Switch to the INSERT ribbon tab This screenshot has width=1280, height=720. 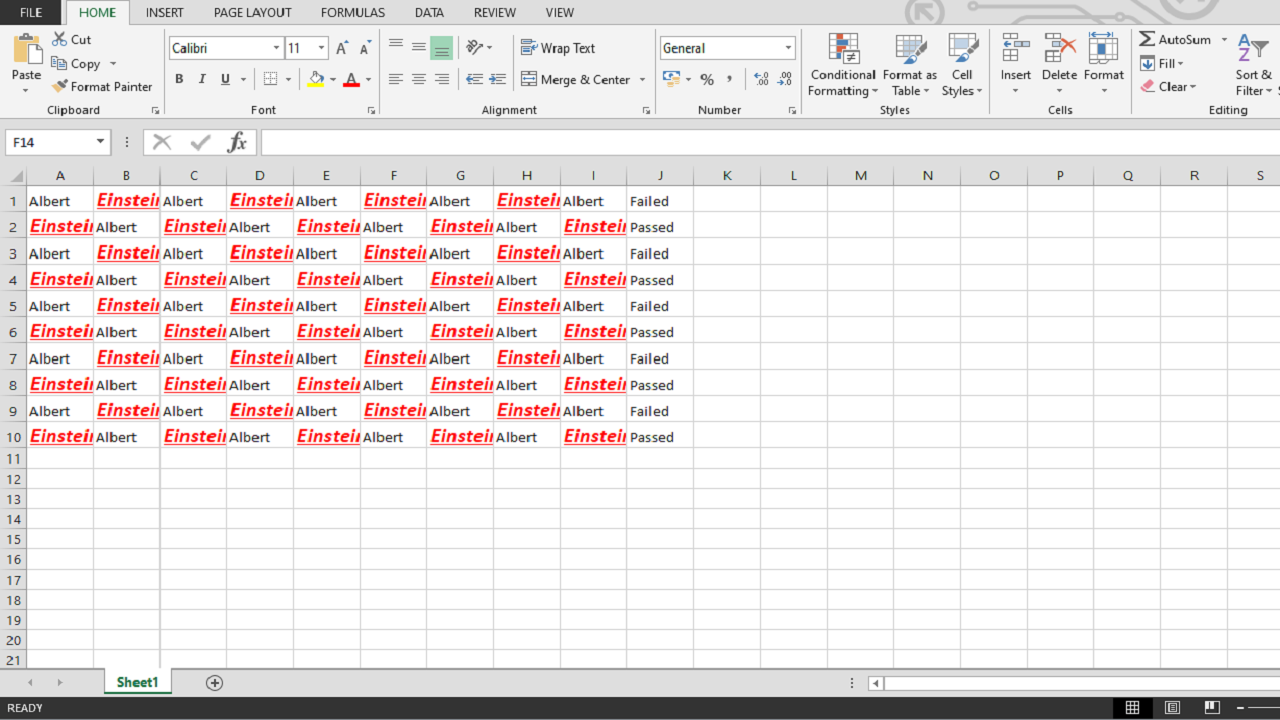(164, 13)
